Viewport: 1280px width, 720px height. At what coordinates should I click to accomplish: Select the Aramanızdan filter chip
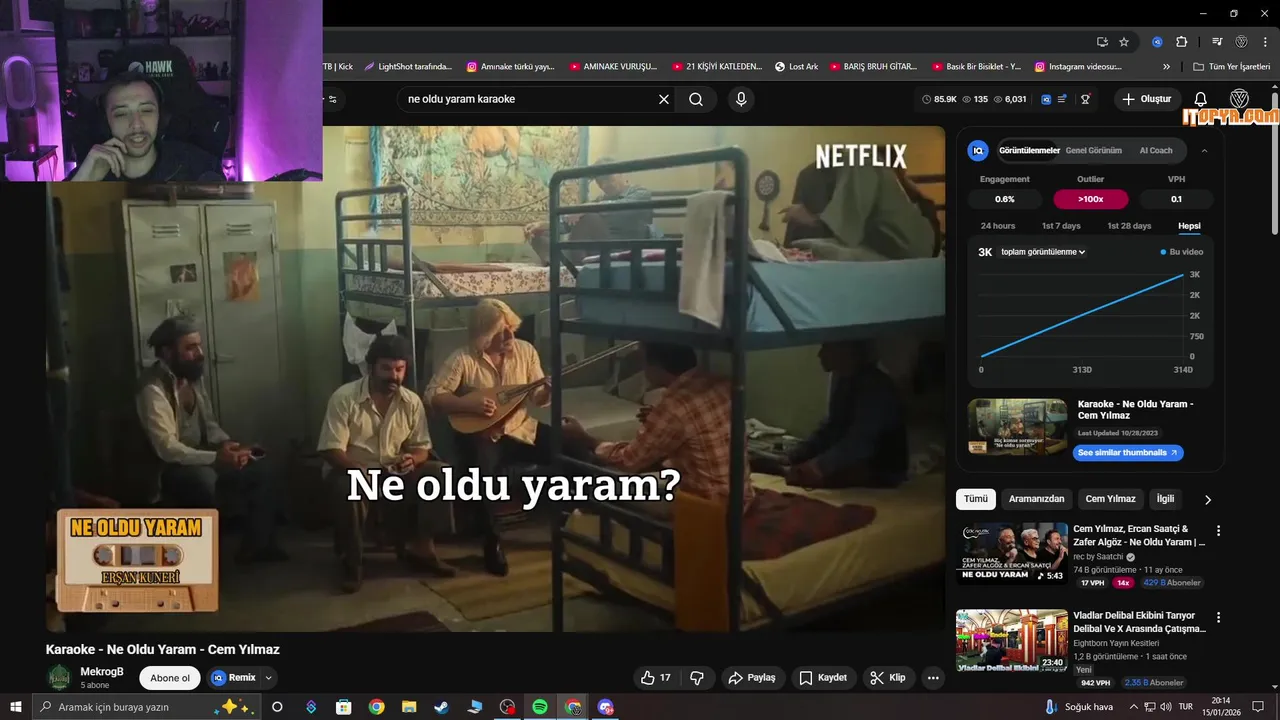pos(1036,499)
